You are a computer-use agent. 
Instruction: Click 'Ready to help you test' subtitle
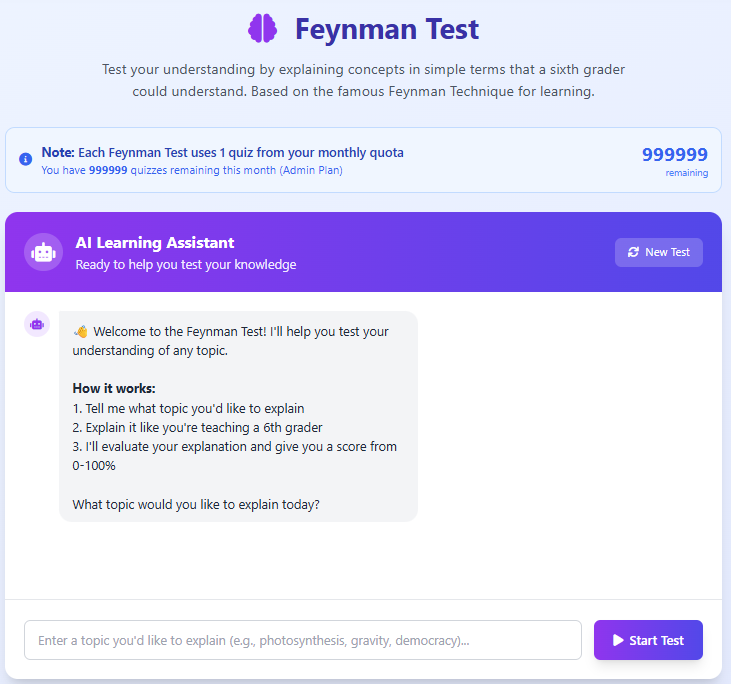186,264
